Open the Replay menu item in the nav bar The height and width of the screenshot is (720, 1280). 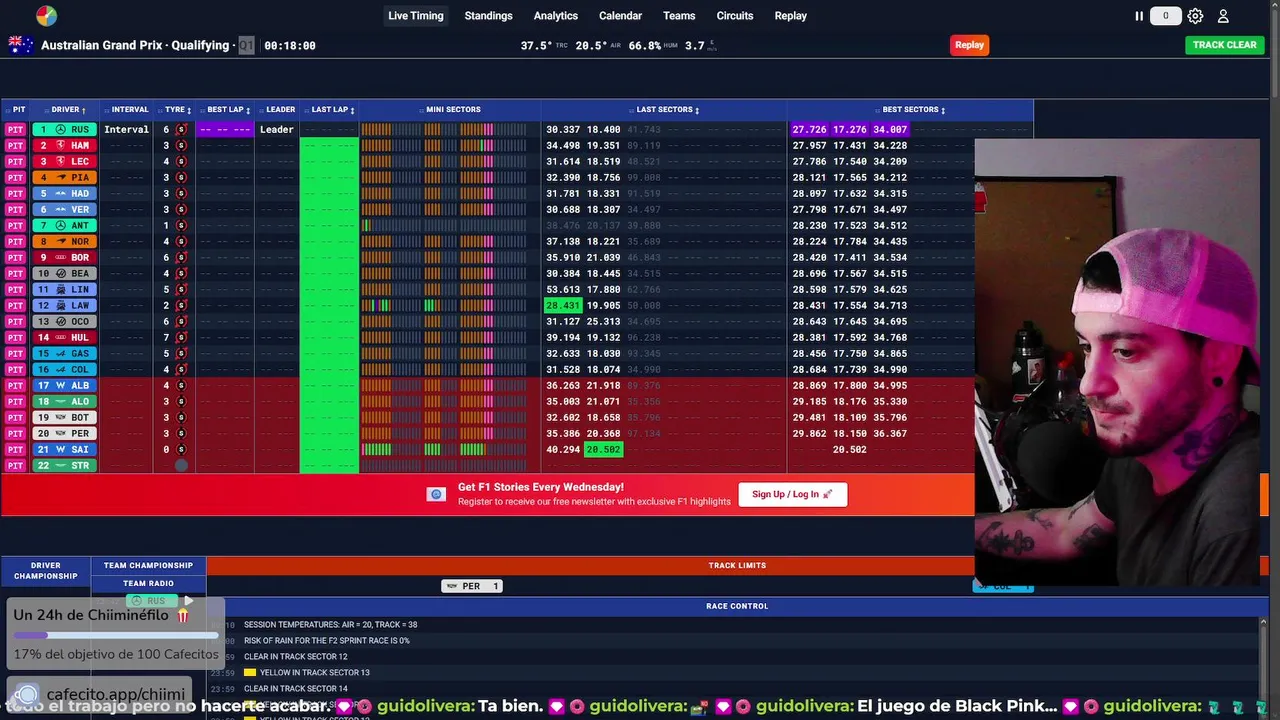pyautogui.click(x=790, y=16)
